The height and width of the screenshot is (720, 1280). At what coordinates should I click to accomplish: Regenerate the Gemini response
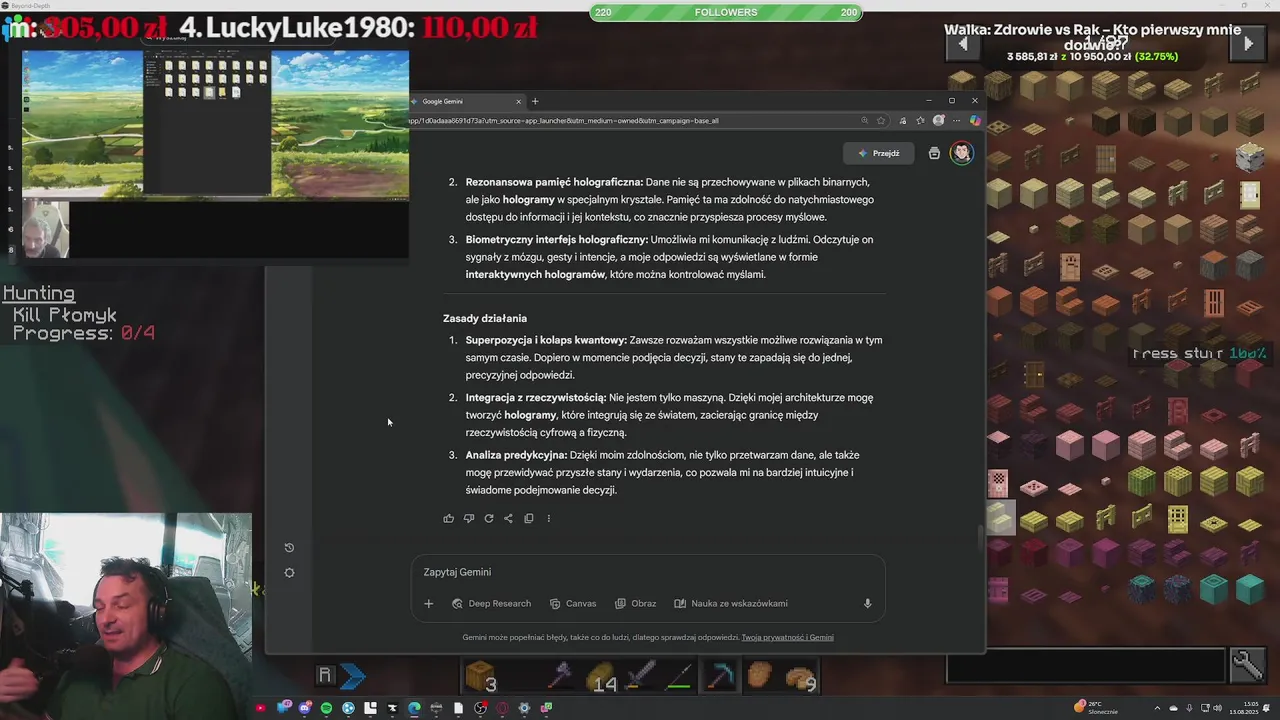[488, 518]
